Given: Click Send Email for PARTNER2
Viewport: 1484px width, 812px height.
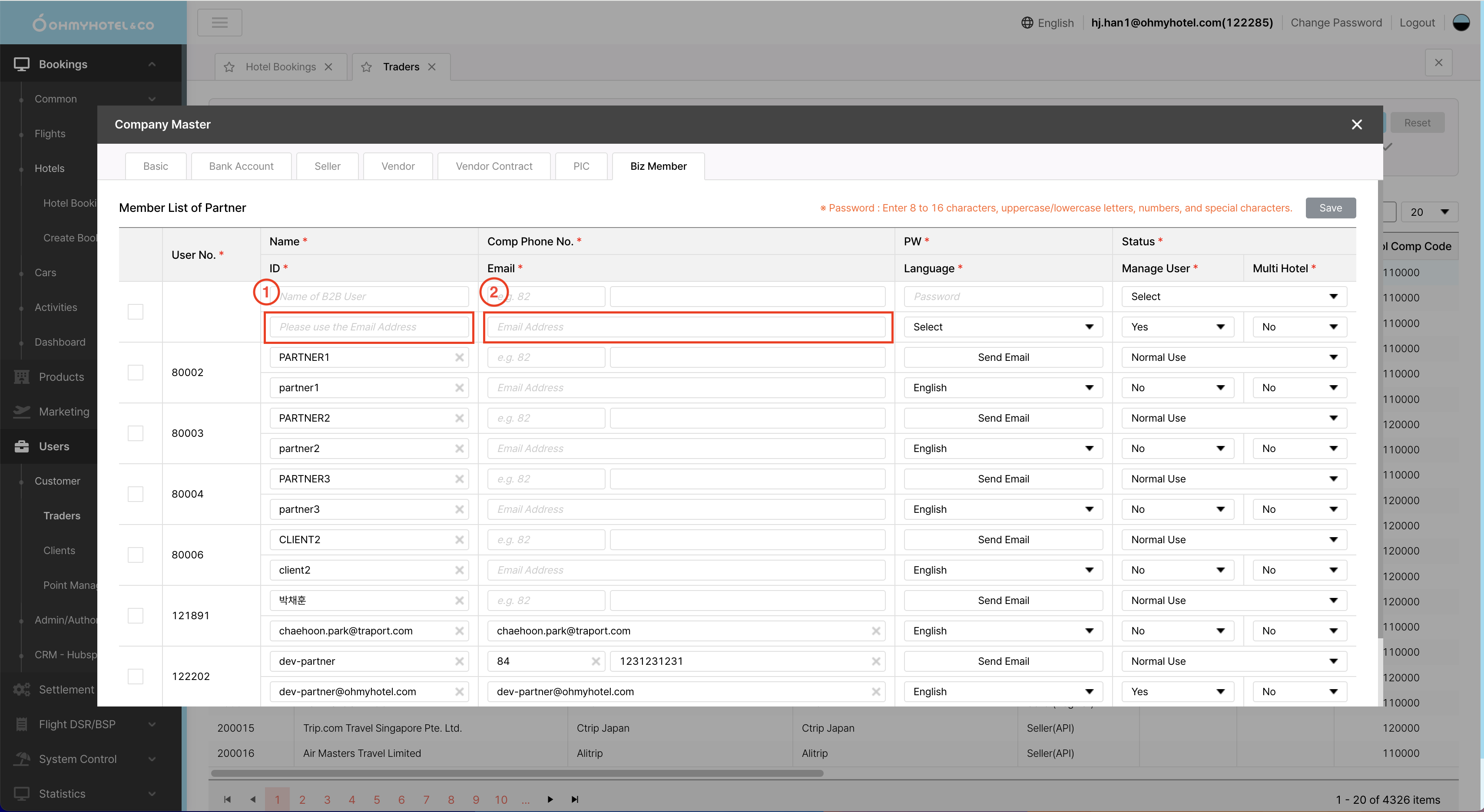Looking at the screenshot, I should tap(1002, 418).
